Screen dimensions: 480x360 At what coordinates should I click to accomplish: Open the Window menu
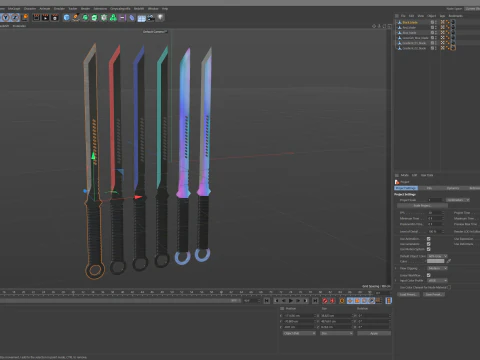[153, 9]
